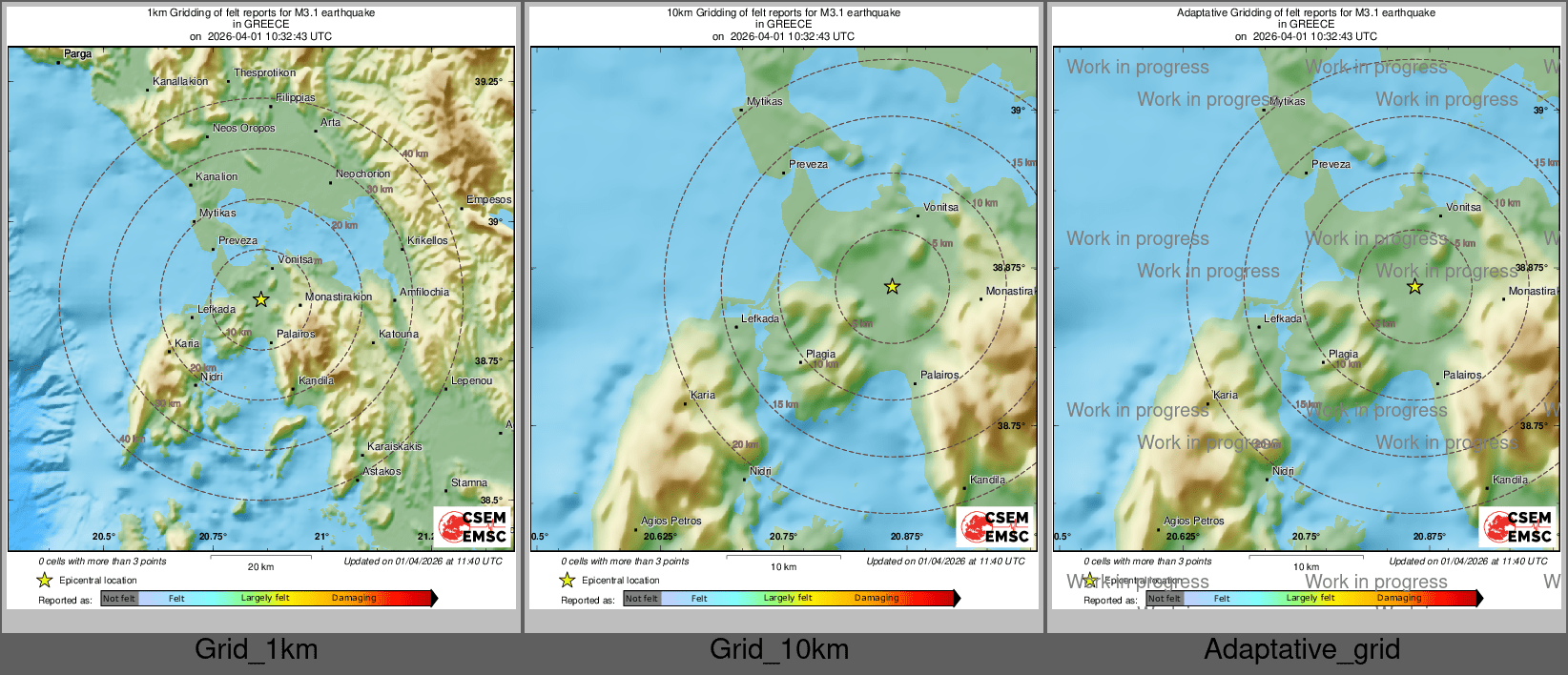
Task: Click the epicenter star on the Grid_10km map
Action: [x=892, y=286]
